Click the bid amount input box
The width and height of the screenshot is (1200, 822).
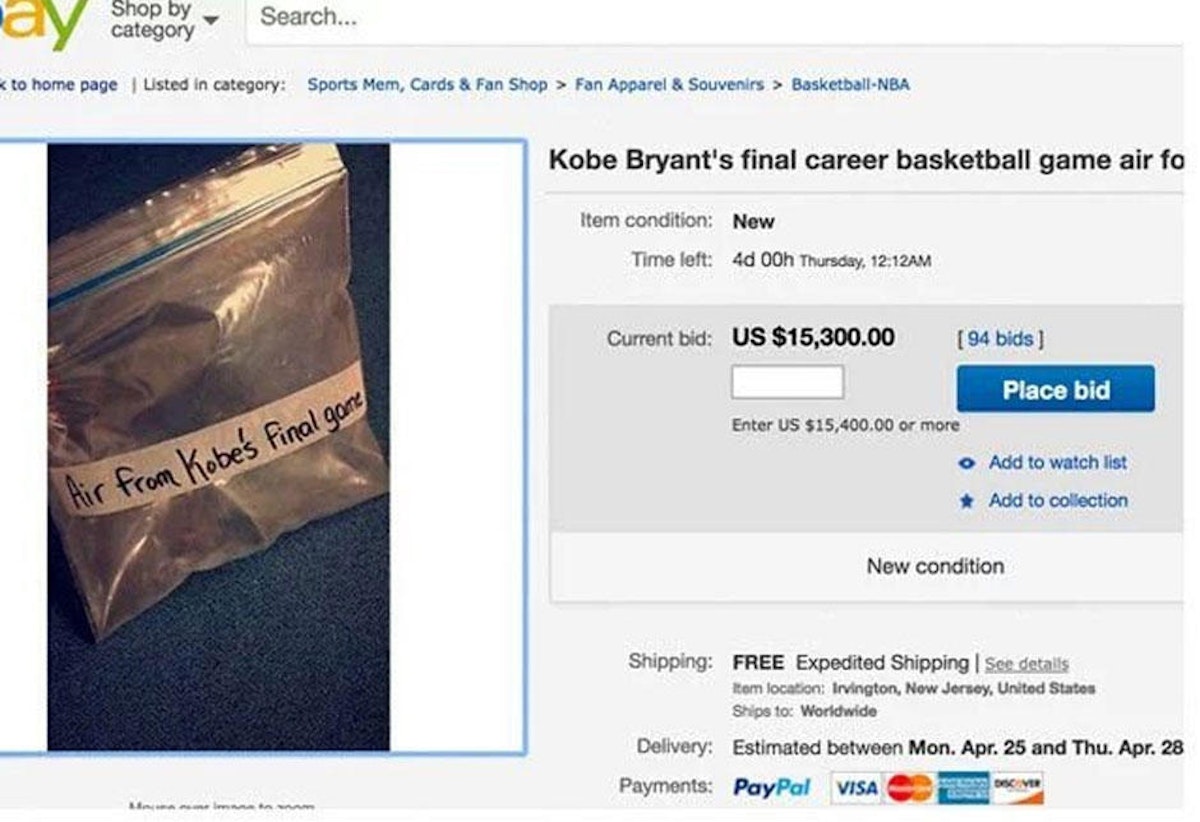pyautogui.click(x=787, y=382)
